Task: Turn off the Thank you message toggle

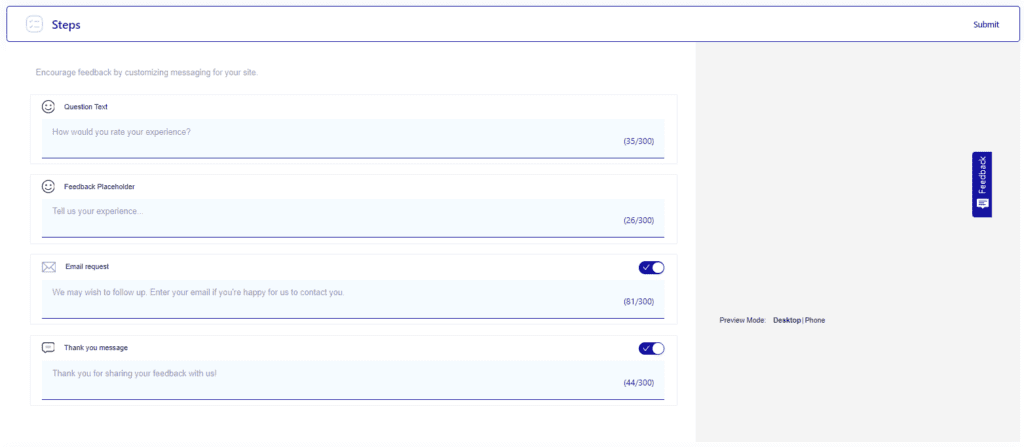Action: tap(651, 348)
